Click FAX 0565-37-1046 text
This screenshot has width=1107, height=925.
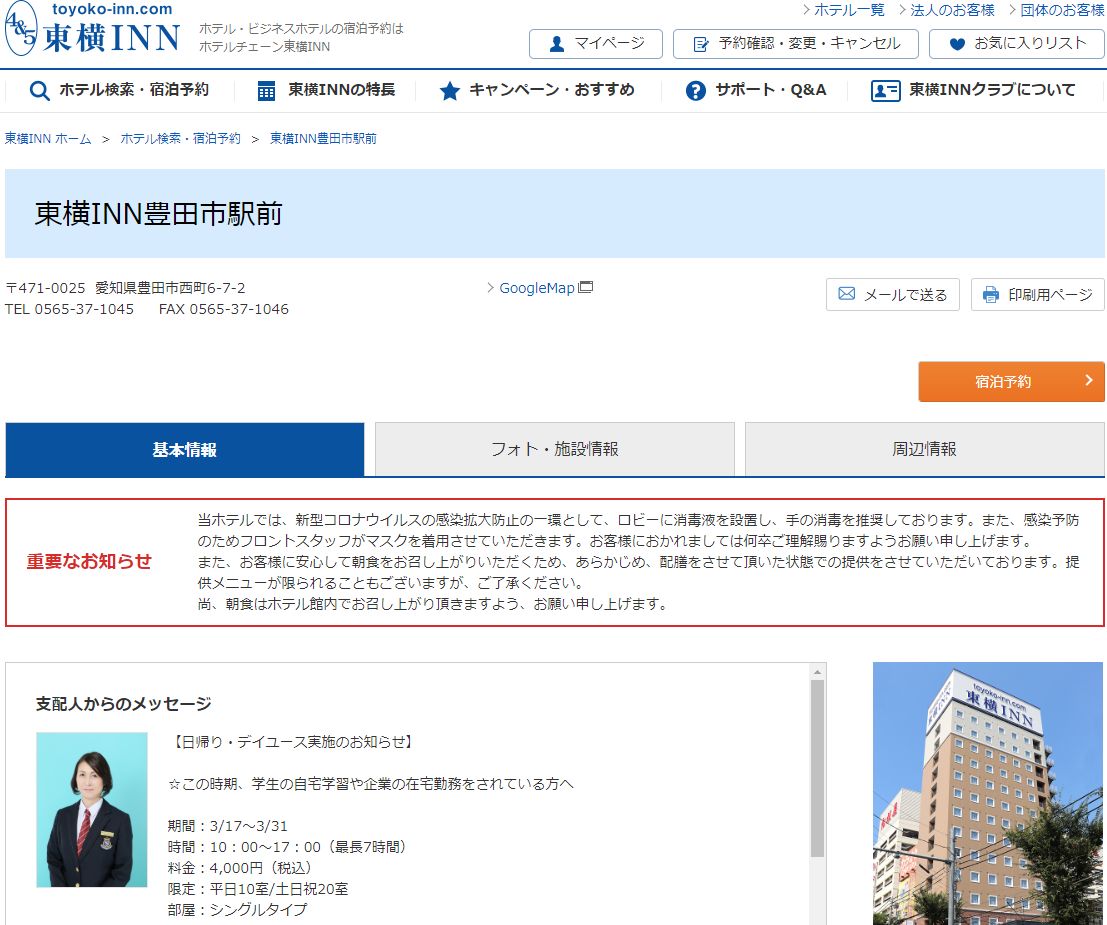coord(224,309)
